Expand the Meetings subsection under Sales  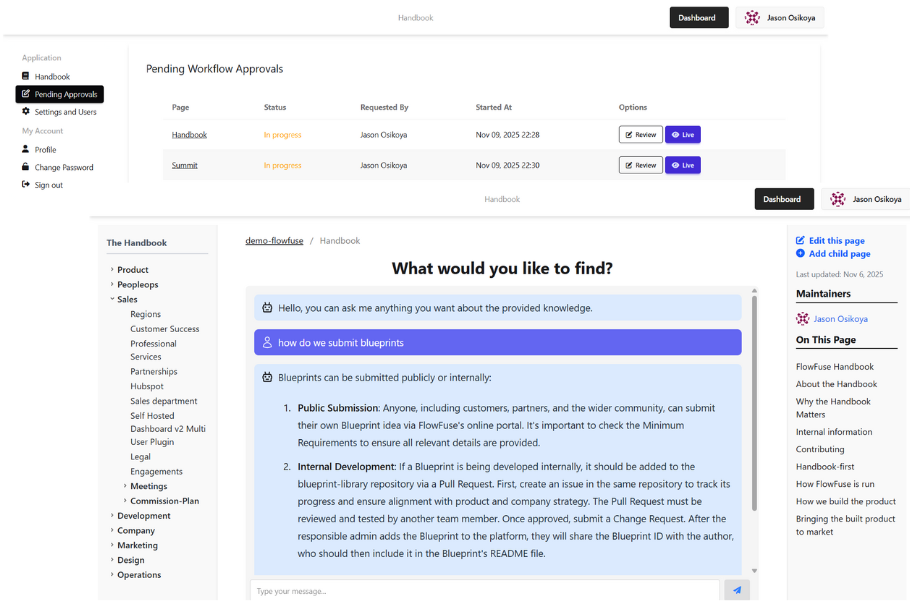(125, 487)
